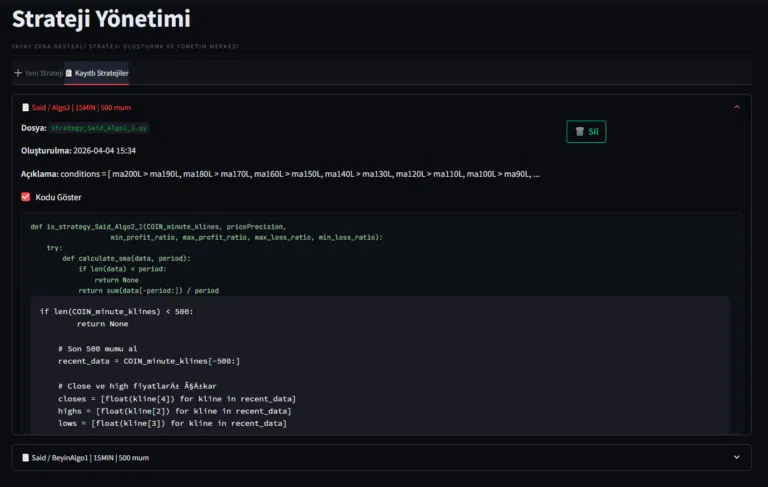768x487 pixels.
Task: Click the code line 'recent_data = COIN_minute_klines[-500:]'
Action: [149, 361]
